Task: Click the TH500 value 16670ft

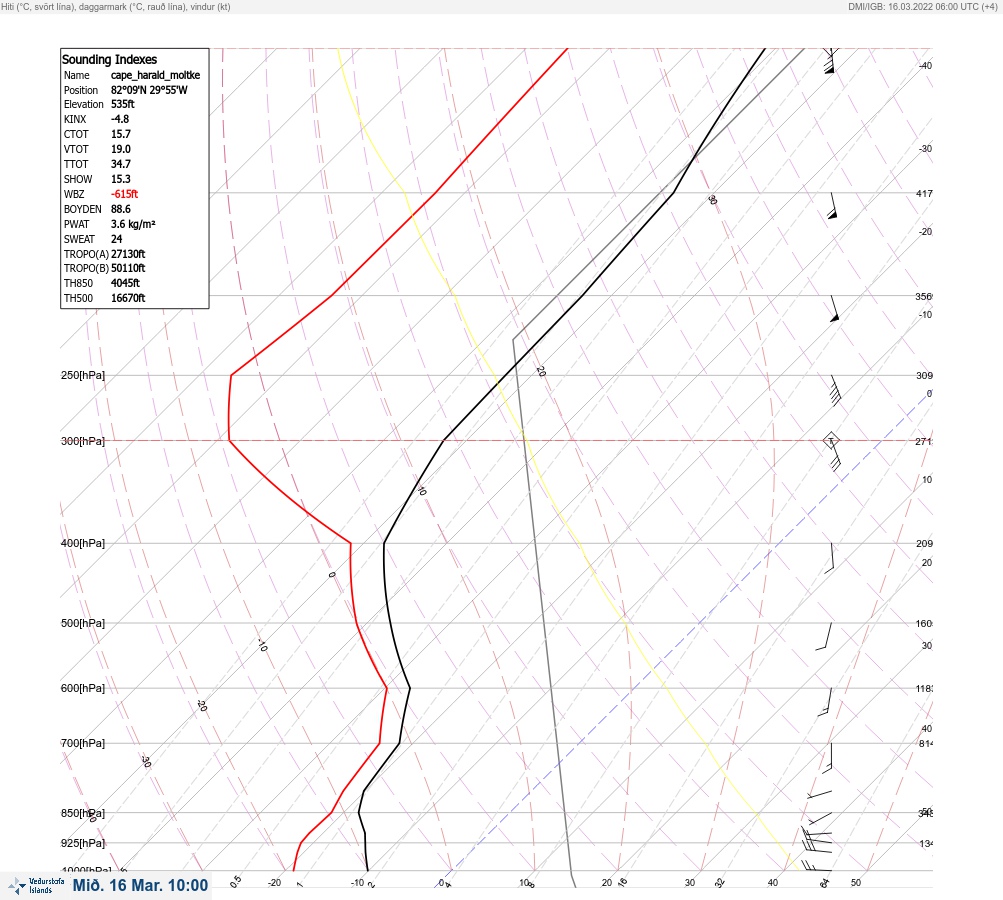Action: tap(128, 298)
